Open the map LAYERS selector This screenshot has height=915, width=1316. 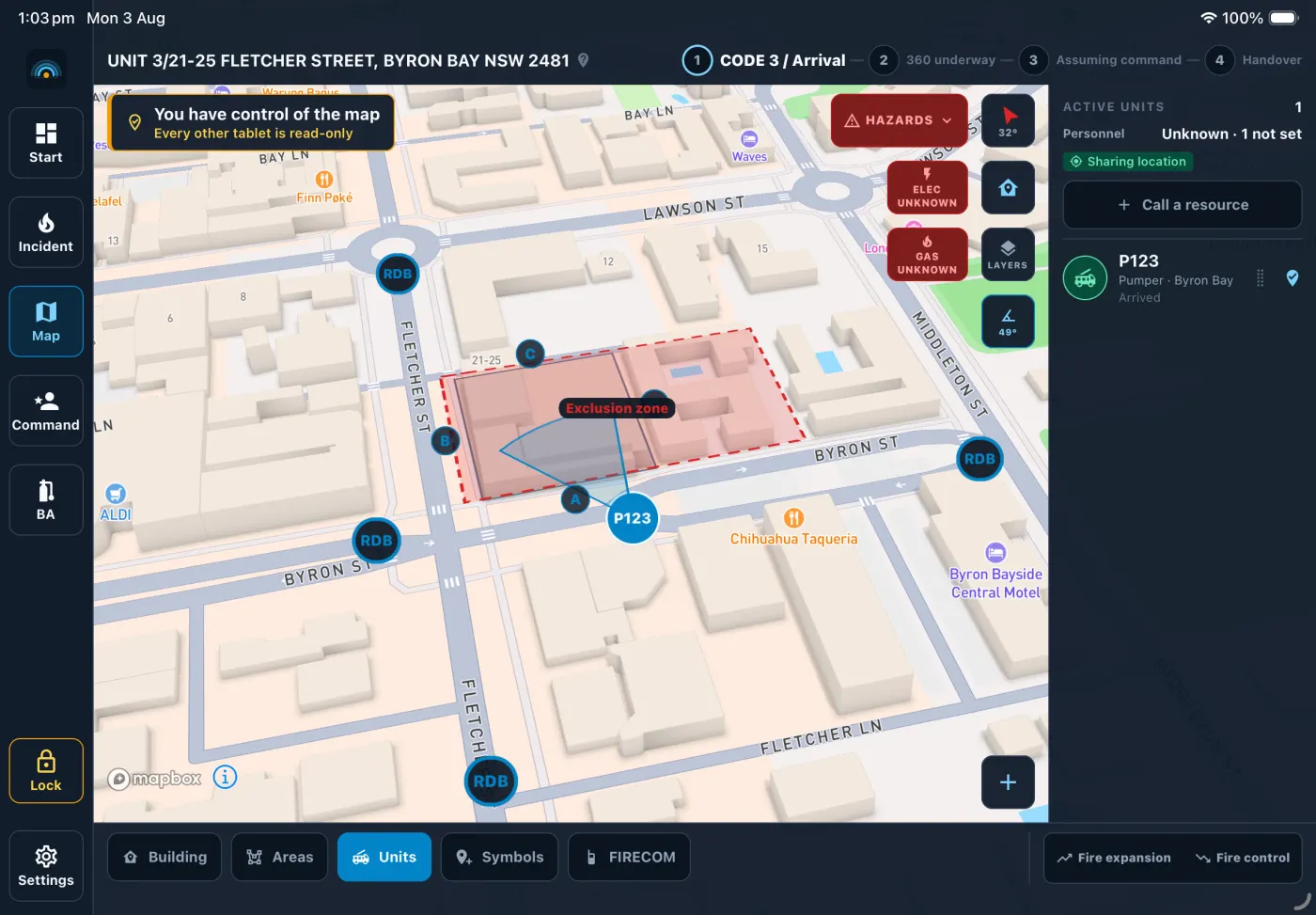coord(1009,255)
